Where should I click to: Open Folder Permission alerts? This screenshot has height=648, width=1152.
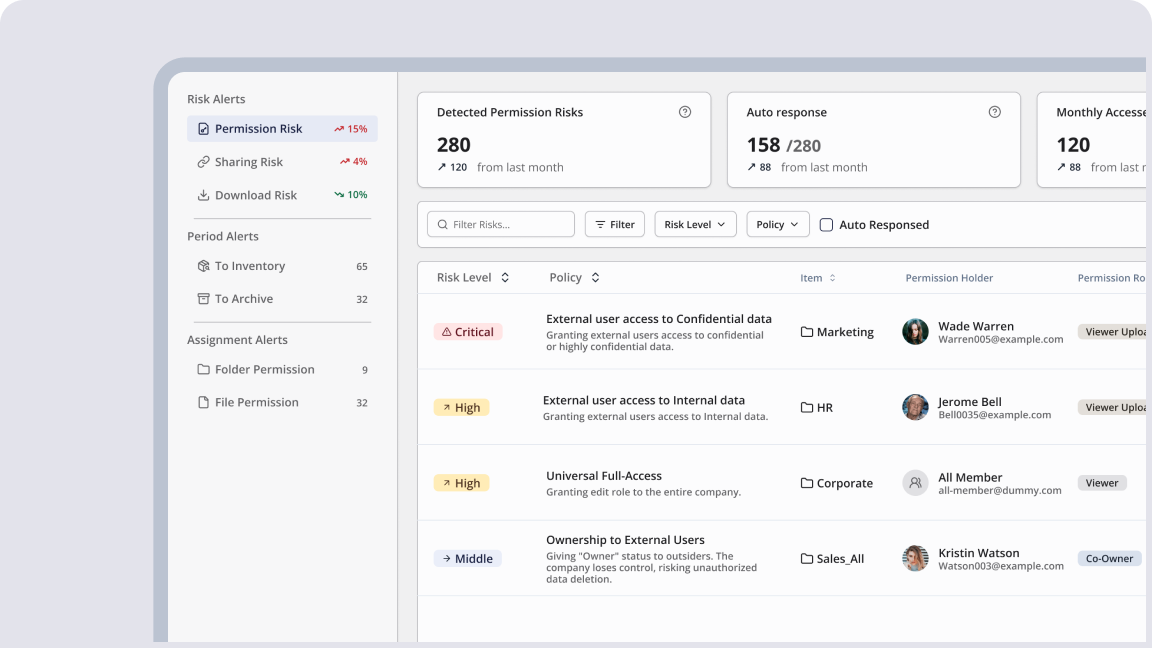tap(282, 370)
